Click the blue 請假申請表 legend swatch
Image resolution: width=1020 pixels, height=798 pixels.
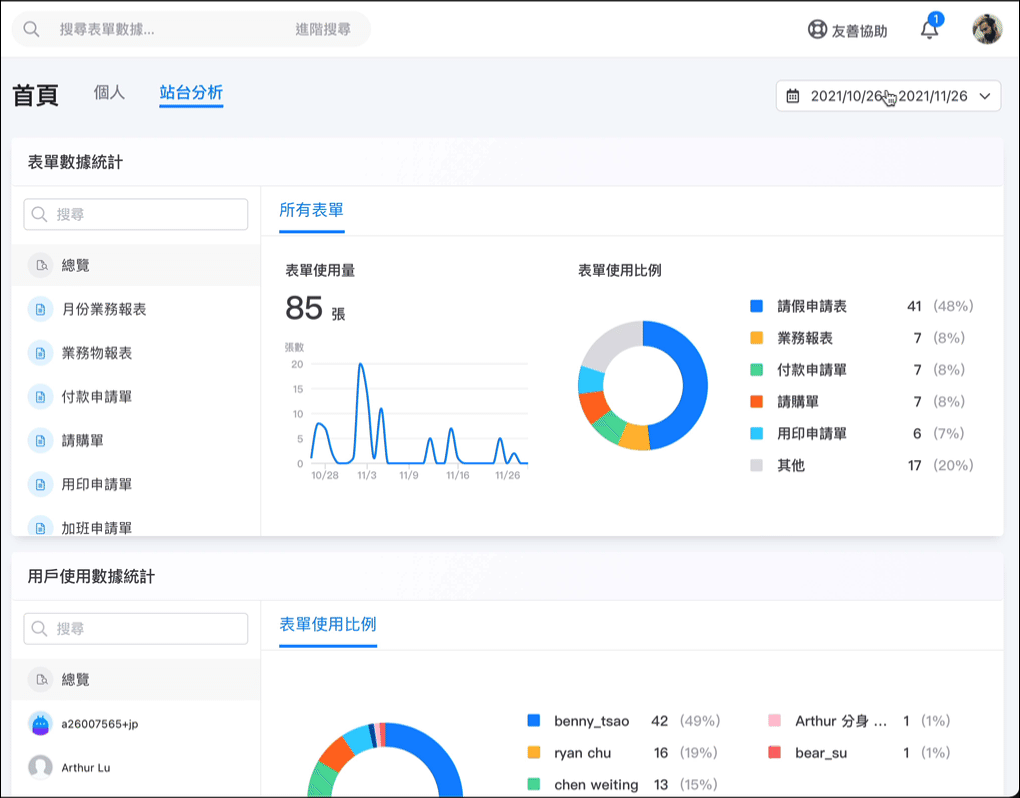pos(756,306)
